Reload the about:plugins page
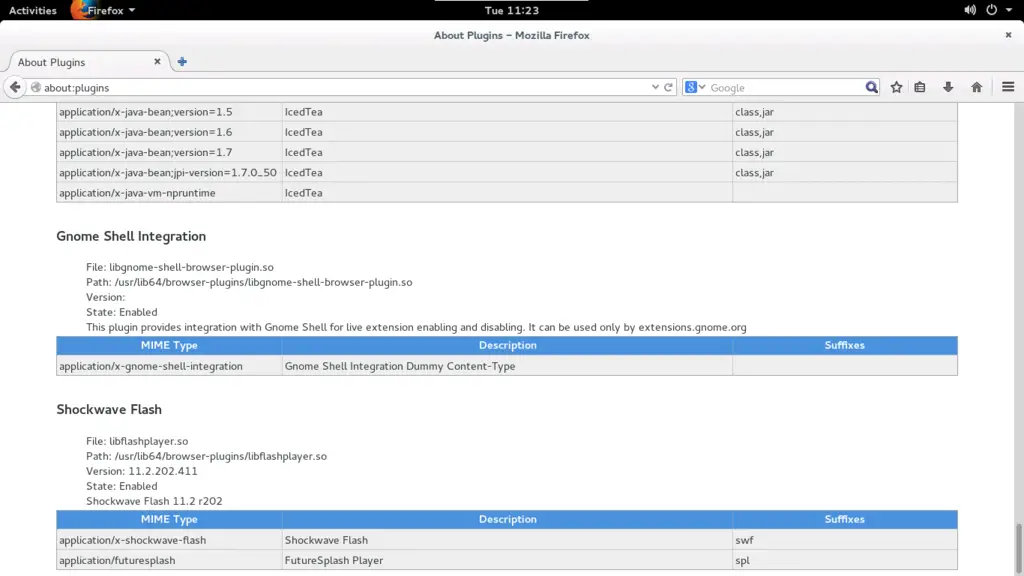 coord(668,88)
